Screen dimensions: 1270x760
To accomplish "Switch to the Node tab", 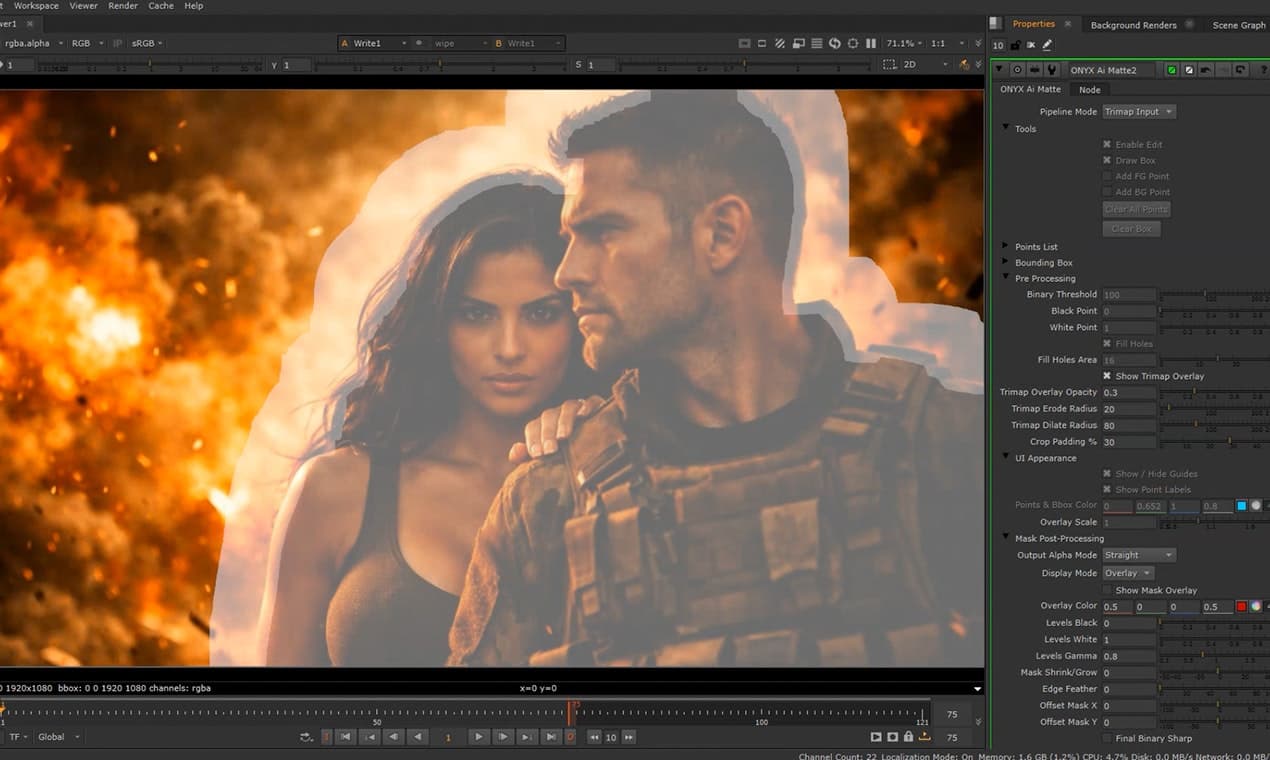I will tap(1089, 89).
